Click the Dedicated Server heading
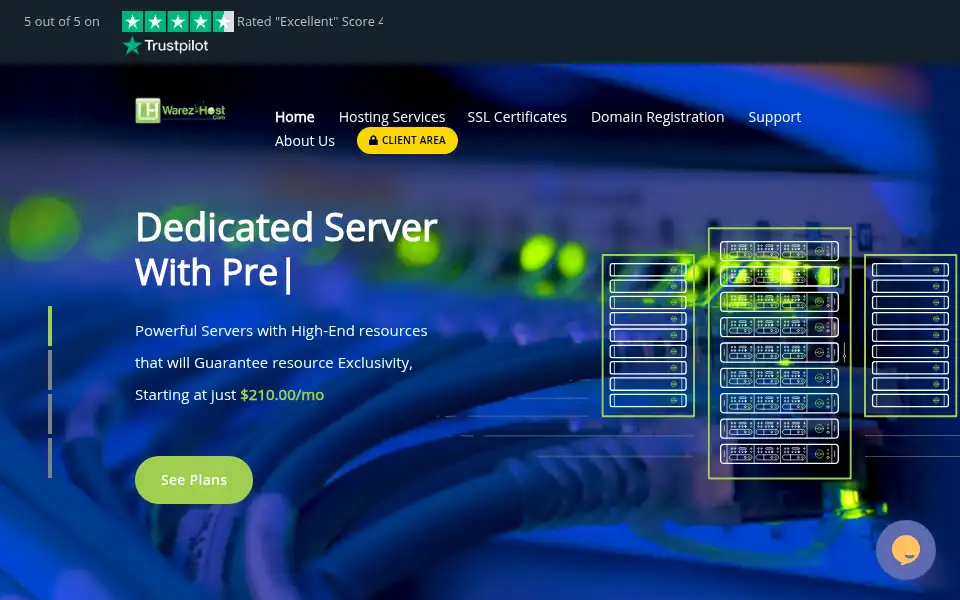This screenshot has height=600, width=960. click(287, 249)
